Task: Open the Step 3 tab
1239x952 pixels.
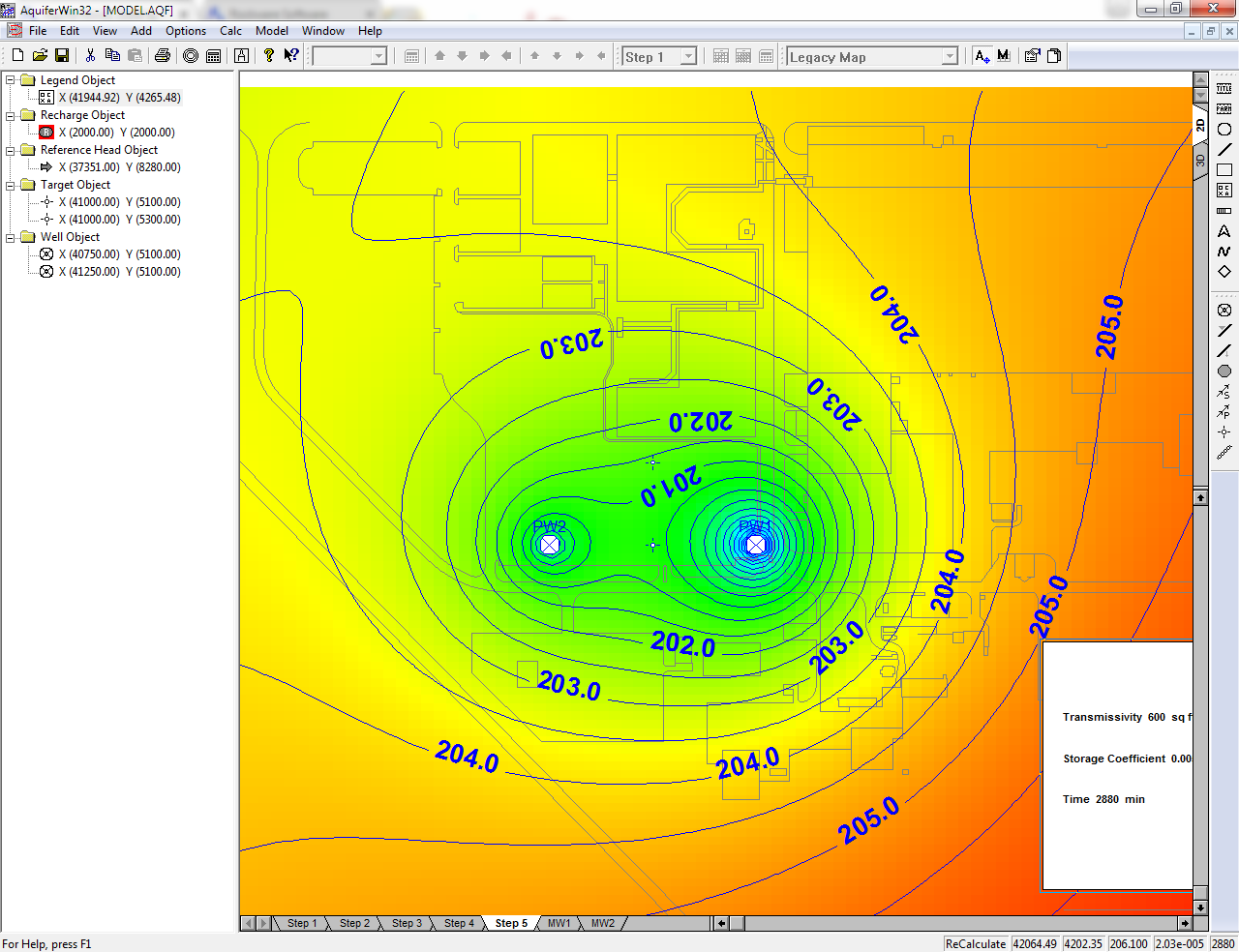Action: 407,923
